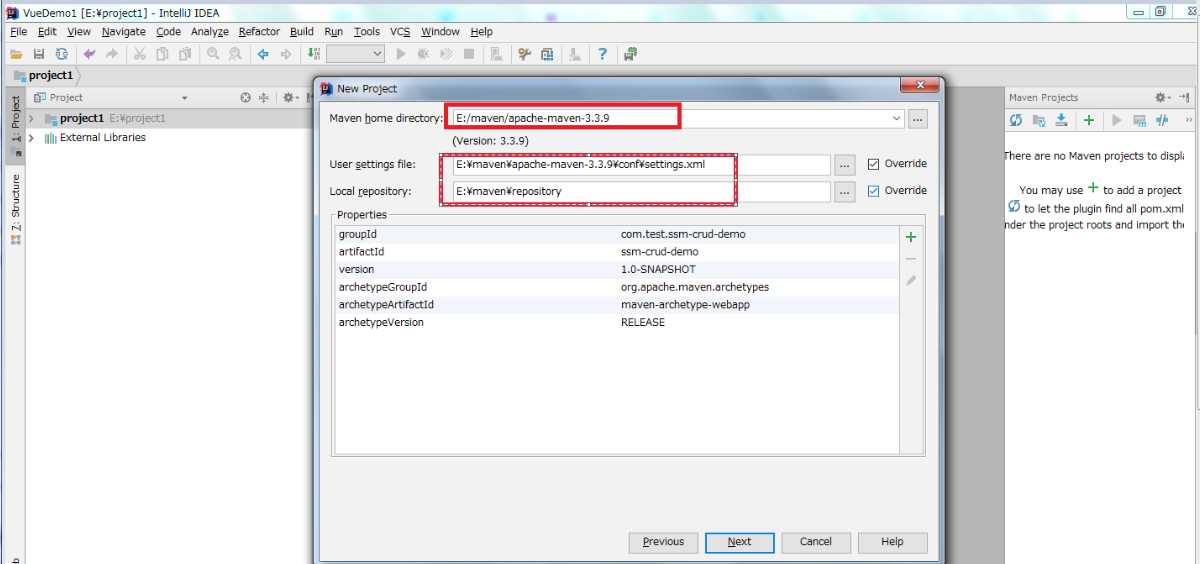Switch to the Structure side tab
This screenshot has height=564, width=1200.
15,210
